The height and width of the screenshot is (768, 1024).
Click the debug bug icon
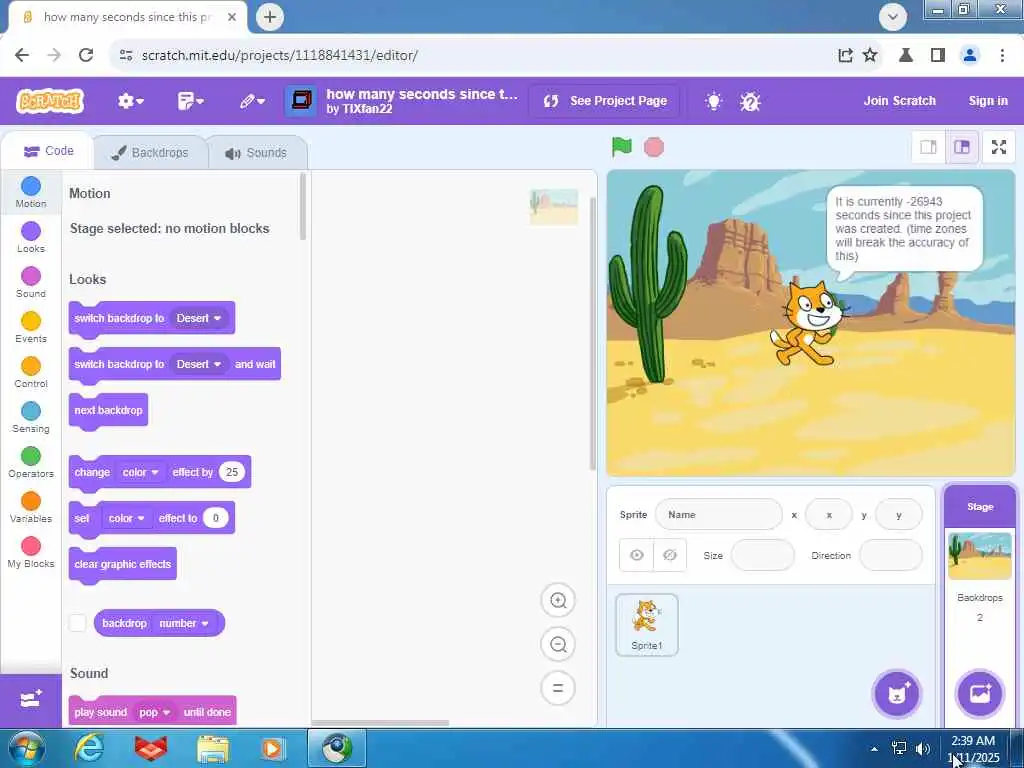750,101
